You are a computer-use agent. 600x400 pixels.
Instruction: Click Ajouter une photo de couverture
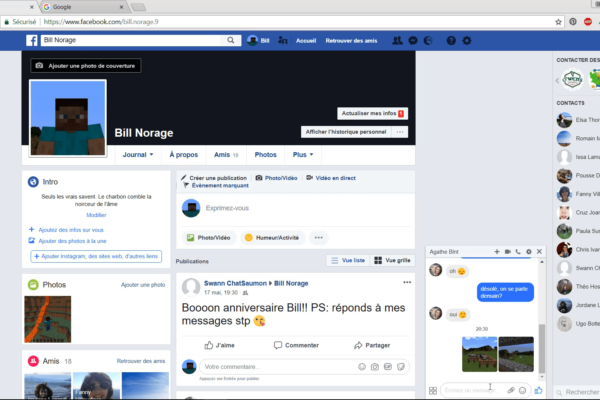coord(86,65)
